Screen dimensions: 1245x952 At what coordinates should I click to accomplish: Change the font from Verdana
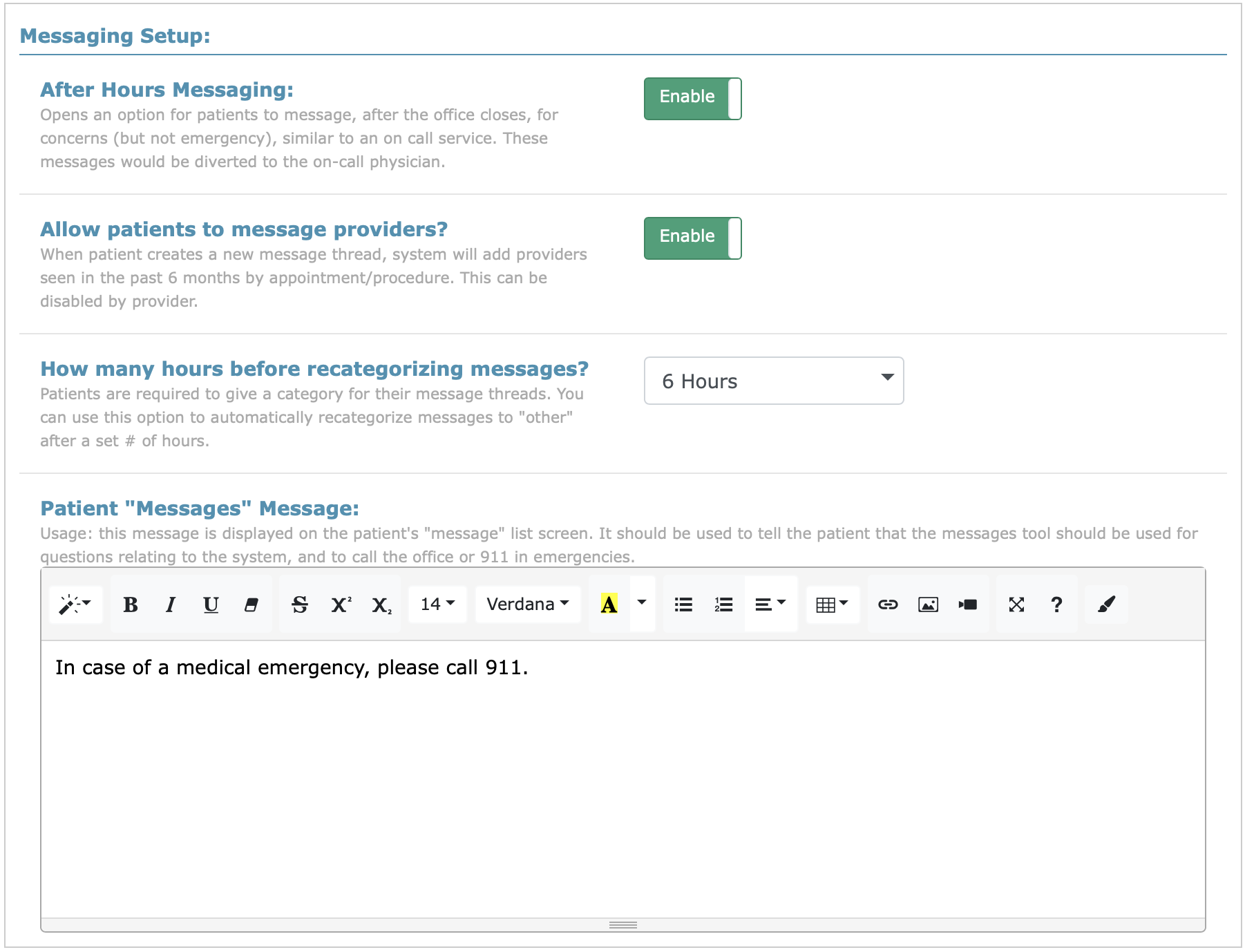tap(526, 604)
